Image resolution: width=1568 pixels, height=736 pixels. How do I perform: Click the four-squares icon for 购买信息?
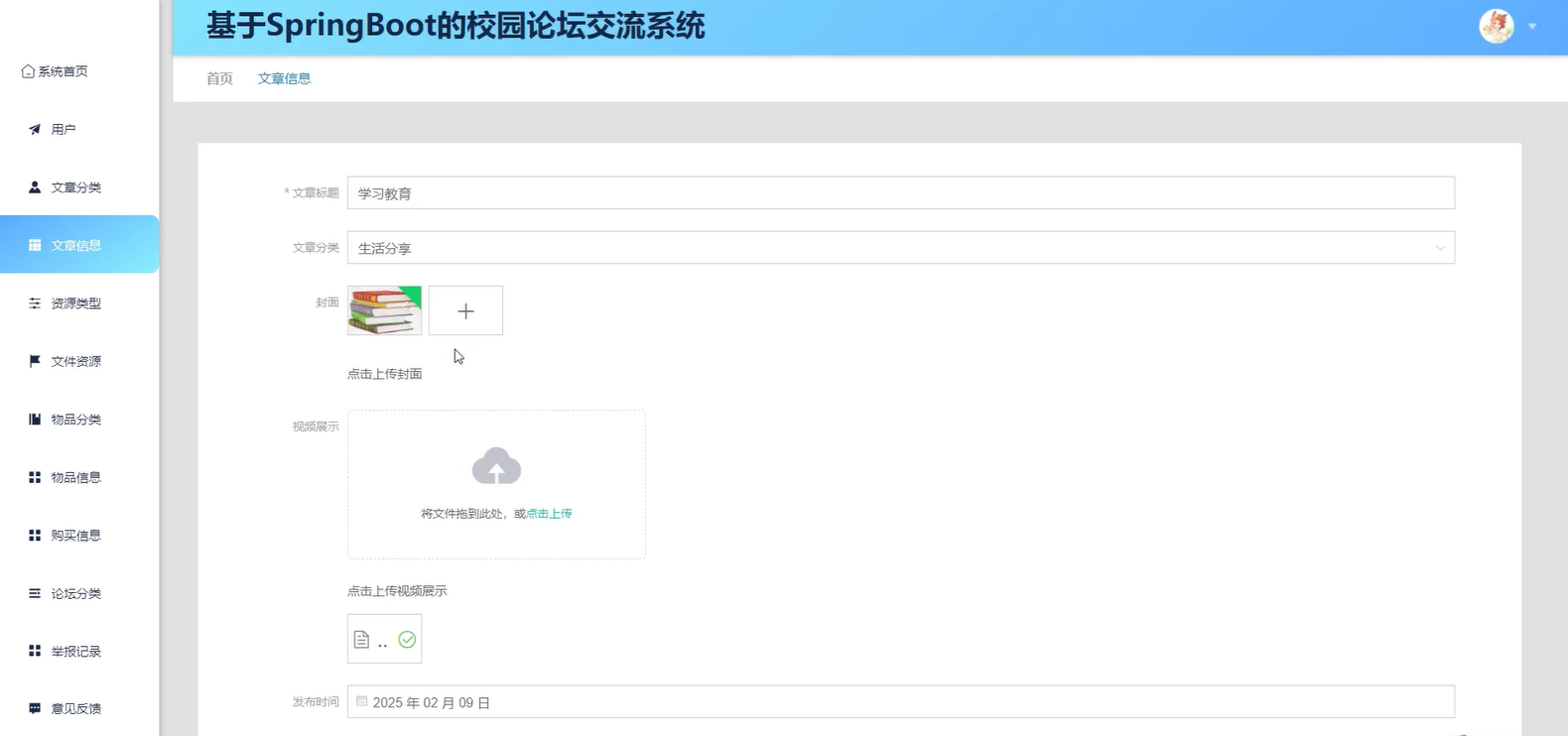coord(35,536)
